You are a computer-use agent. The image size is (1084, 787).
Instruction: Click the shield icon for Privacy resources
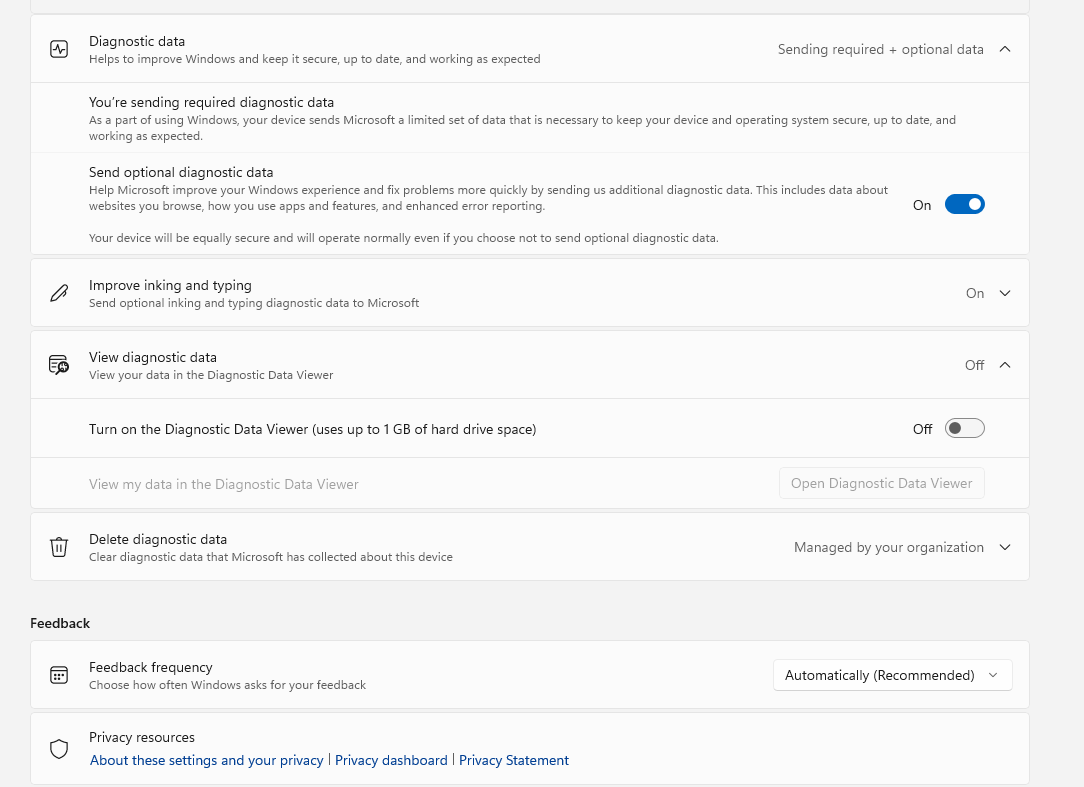pyautogui.click(x=59, y=749)
